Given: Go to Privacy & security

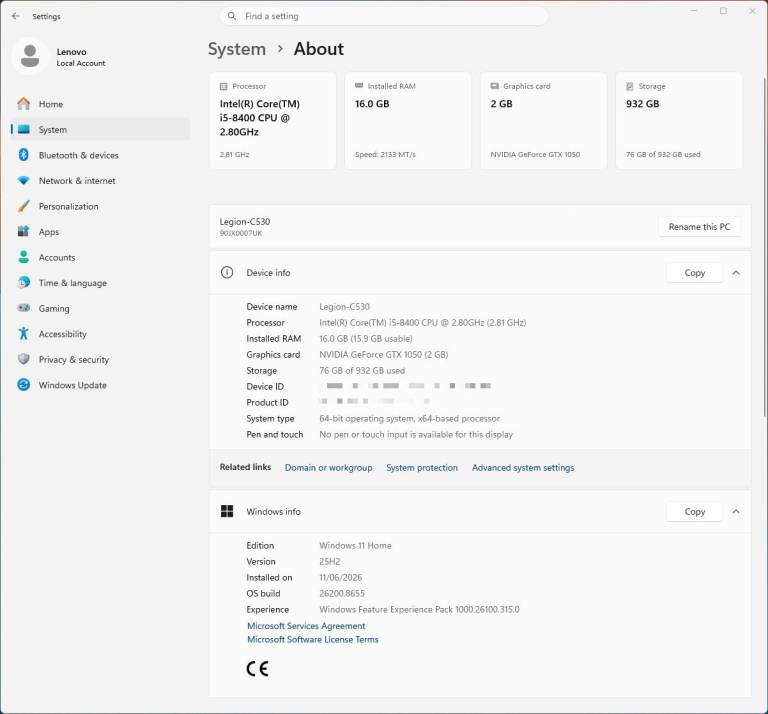Looking at the screenshot, I should tap(100, 359).
